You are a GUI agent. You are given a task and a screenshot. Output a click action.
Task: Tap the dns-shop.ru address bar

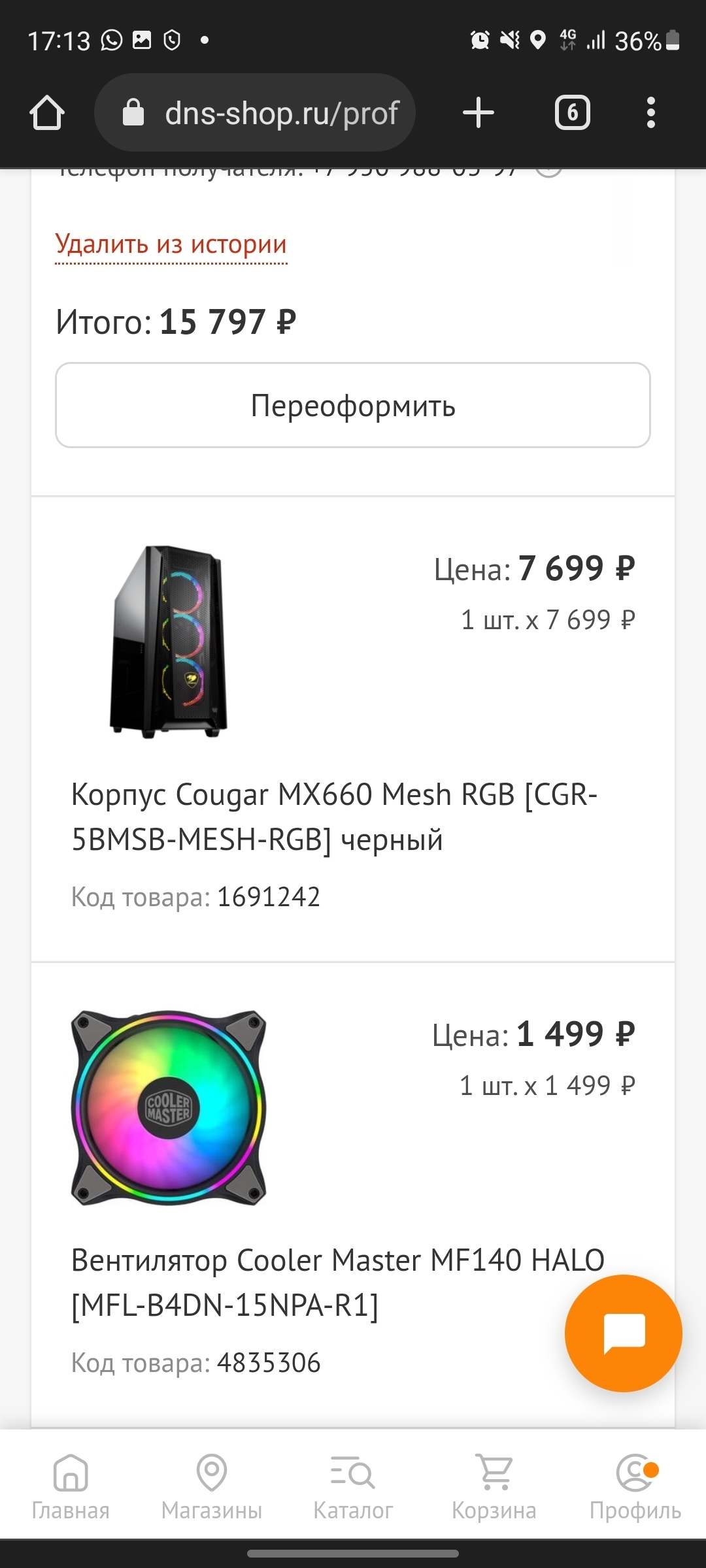[281, 113]
